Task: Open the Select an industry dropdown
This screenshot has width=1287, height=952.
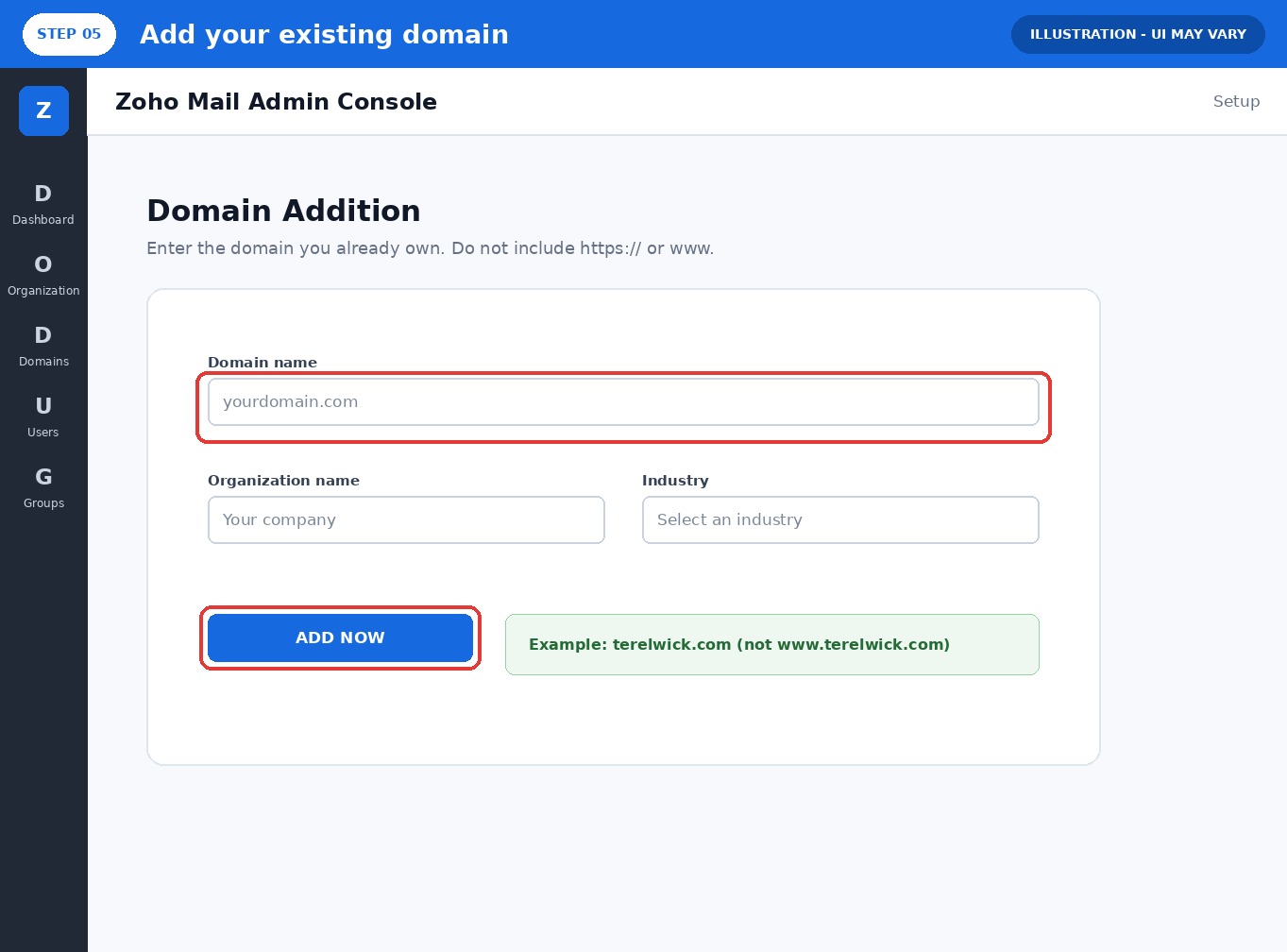Action: 840,520
